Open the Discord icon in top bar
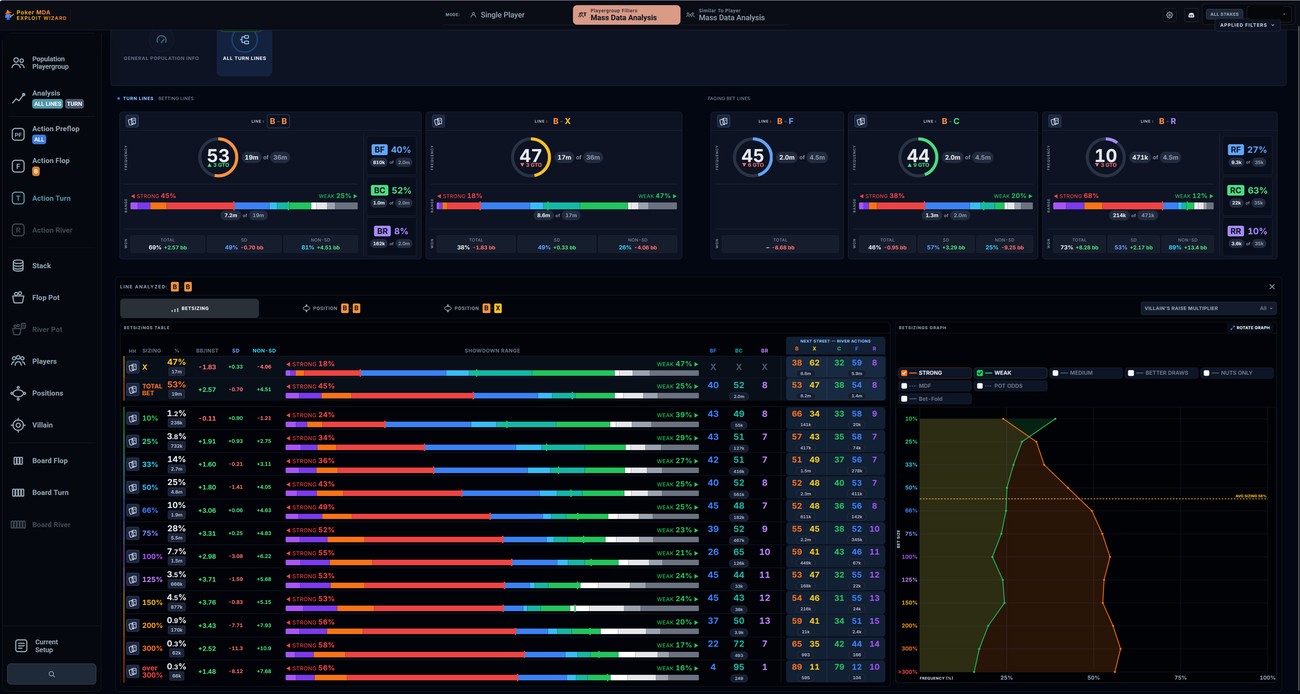 pyautogui.click(x=1191, y=15)
